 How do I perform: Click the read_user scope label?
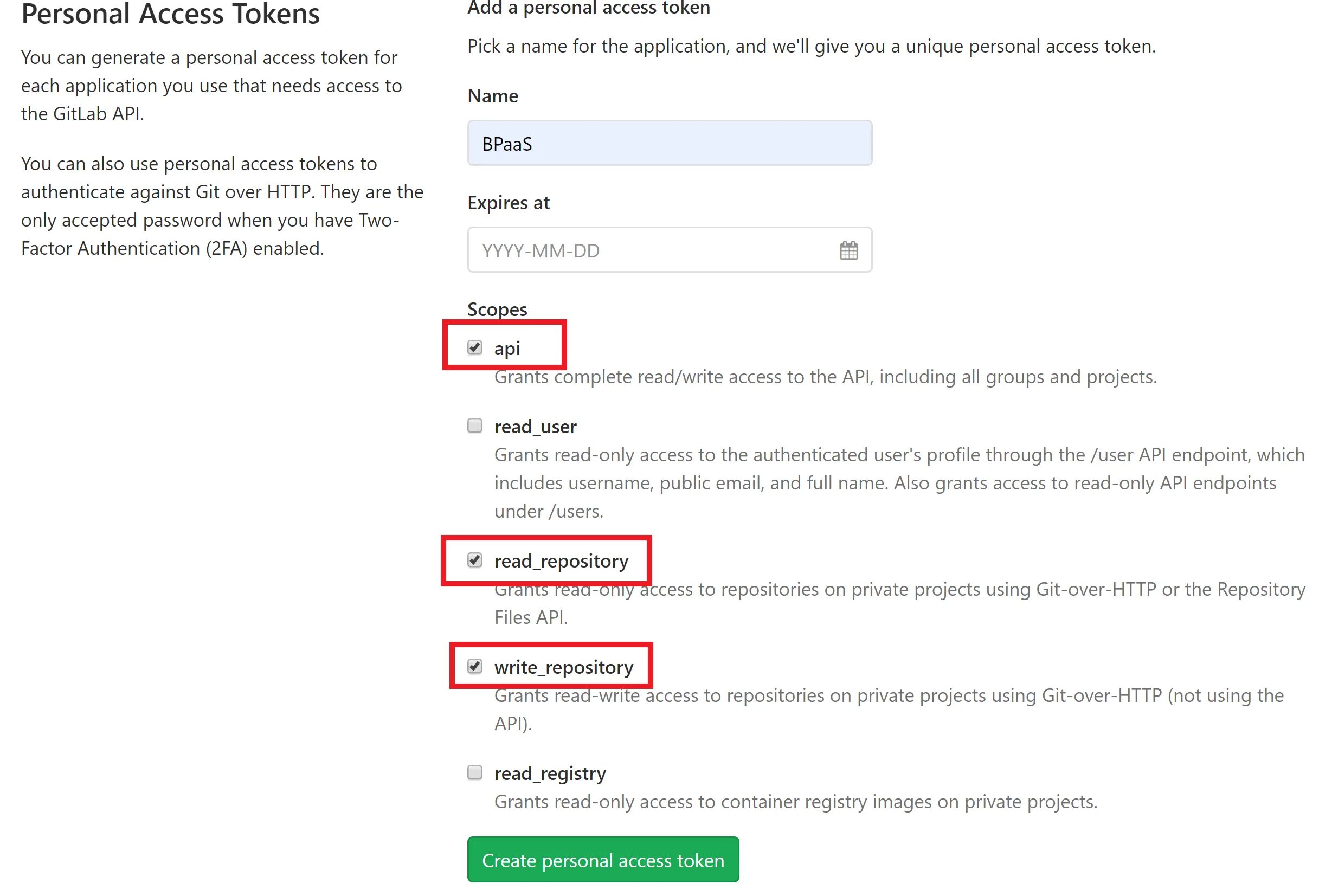point(535,425)
